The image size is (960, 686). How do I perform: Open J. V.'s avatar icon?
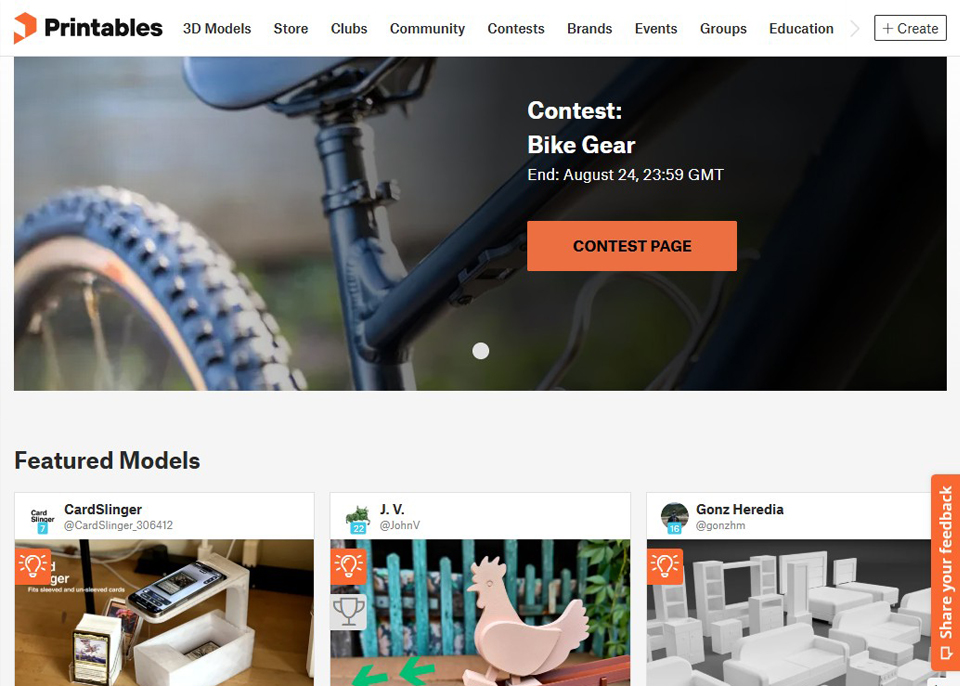coord(358,518)
